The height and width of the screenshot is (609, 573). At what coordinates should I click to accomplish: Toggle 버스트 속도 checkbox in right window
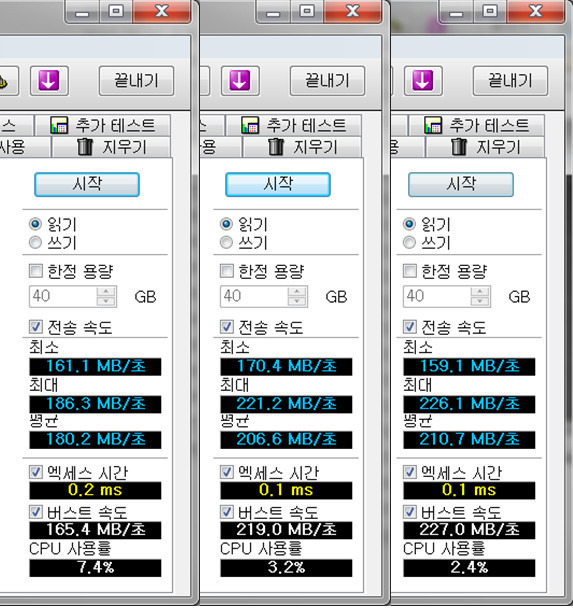[x=409, y=512]
